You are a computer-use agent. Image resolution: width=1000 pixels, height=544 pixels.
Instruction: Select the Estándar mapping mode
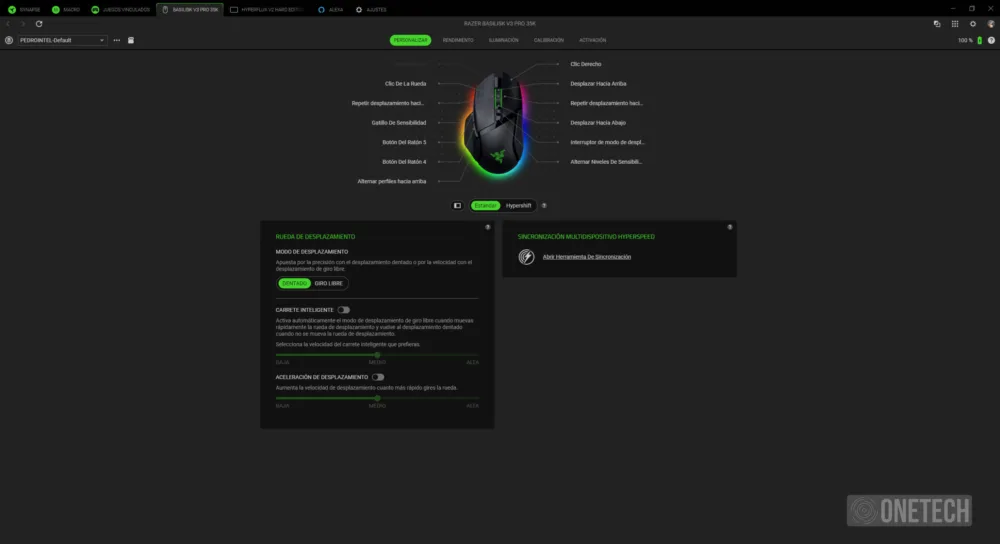pyautogui.click(x=485, y=205)
